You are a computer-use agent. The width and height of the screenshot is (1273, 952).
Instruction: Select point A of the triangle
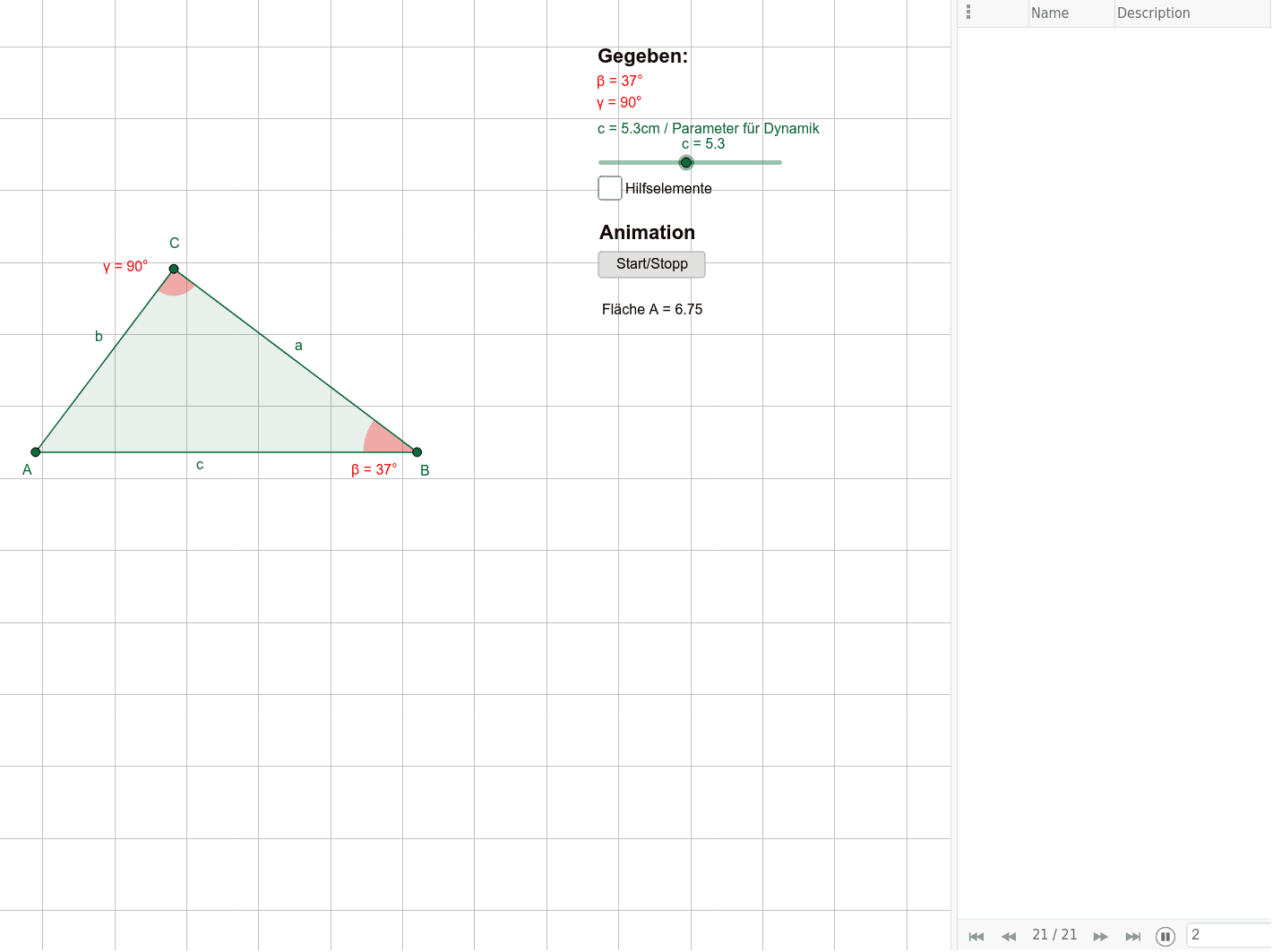36,452
